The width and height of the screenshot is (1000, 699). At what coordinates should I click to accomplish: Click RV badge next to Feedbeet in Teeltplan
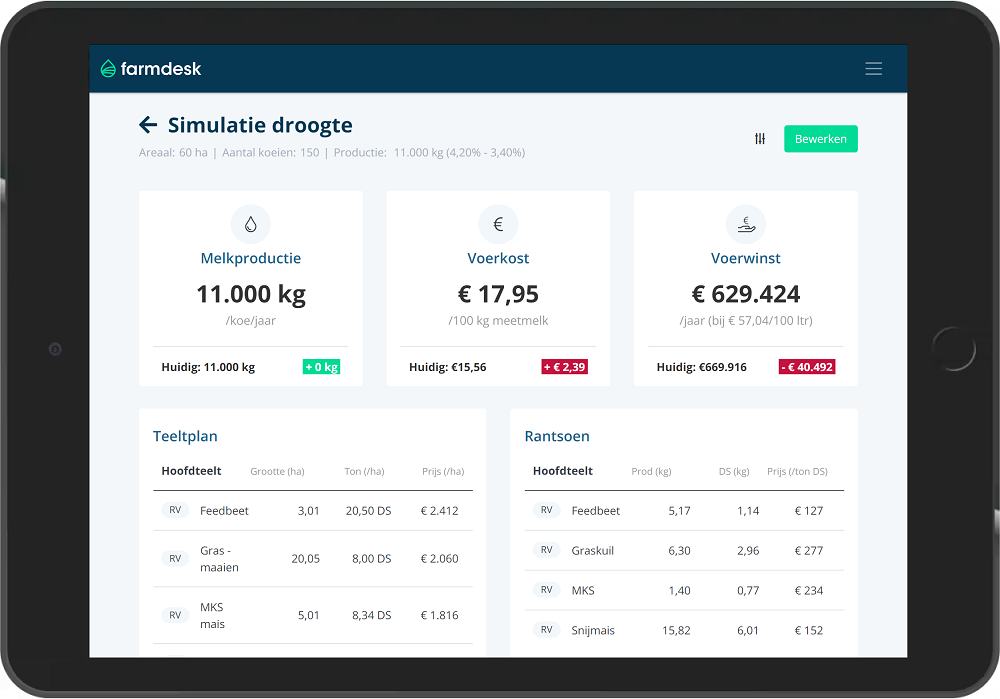click(175, 510)
